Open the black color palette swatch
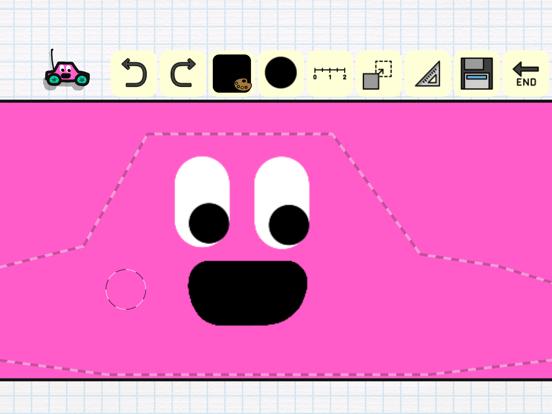This screenshot has height=414, width=552. click(x=232, y=73)
